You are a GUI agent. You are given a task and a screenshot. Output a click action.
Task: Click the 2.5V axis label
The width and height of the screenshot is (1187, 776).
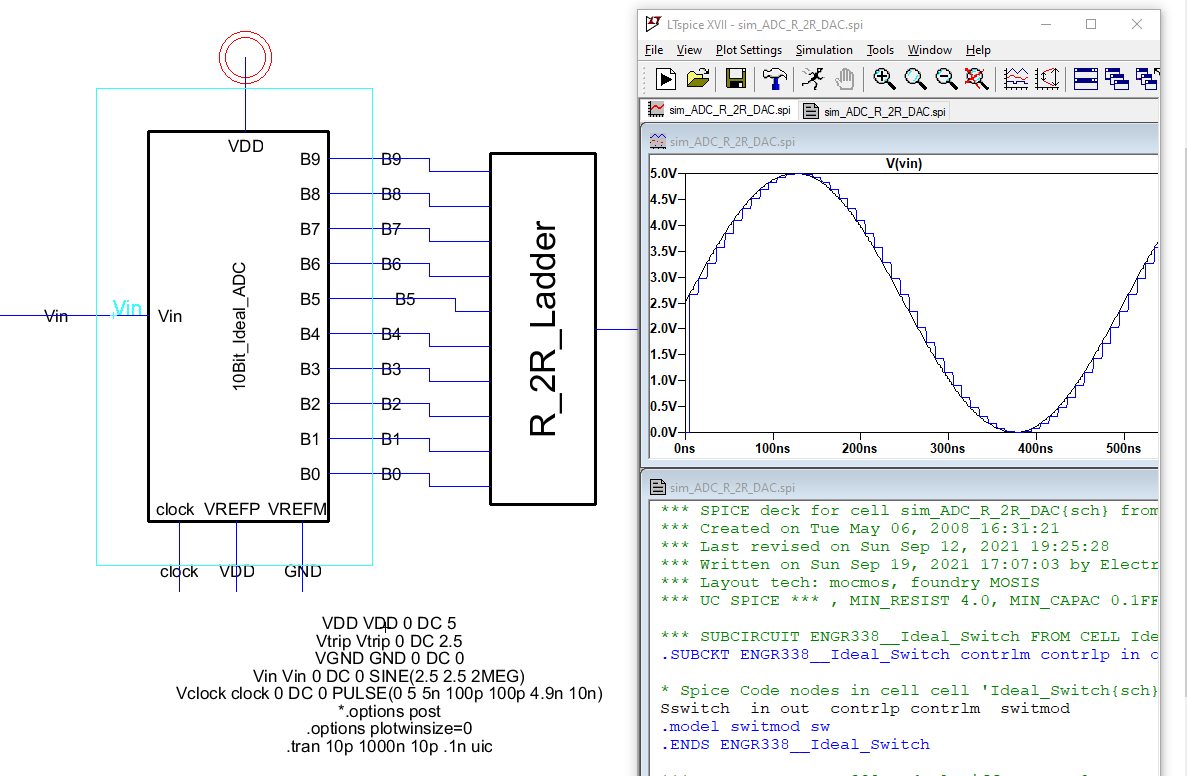click(x=663, y=303)
